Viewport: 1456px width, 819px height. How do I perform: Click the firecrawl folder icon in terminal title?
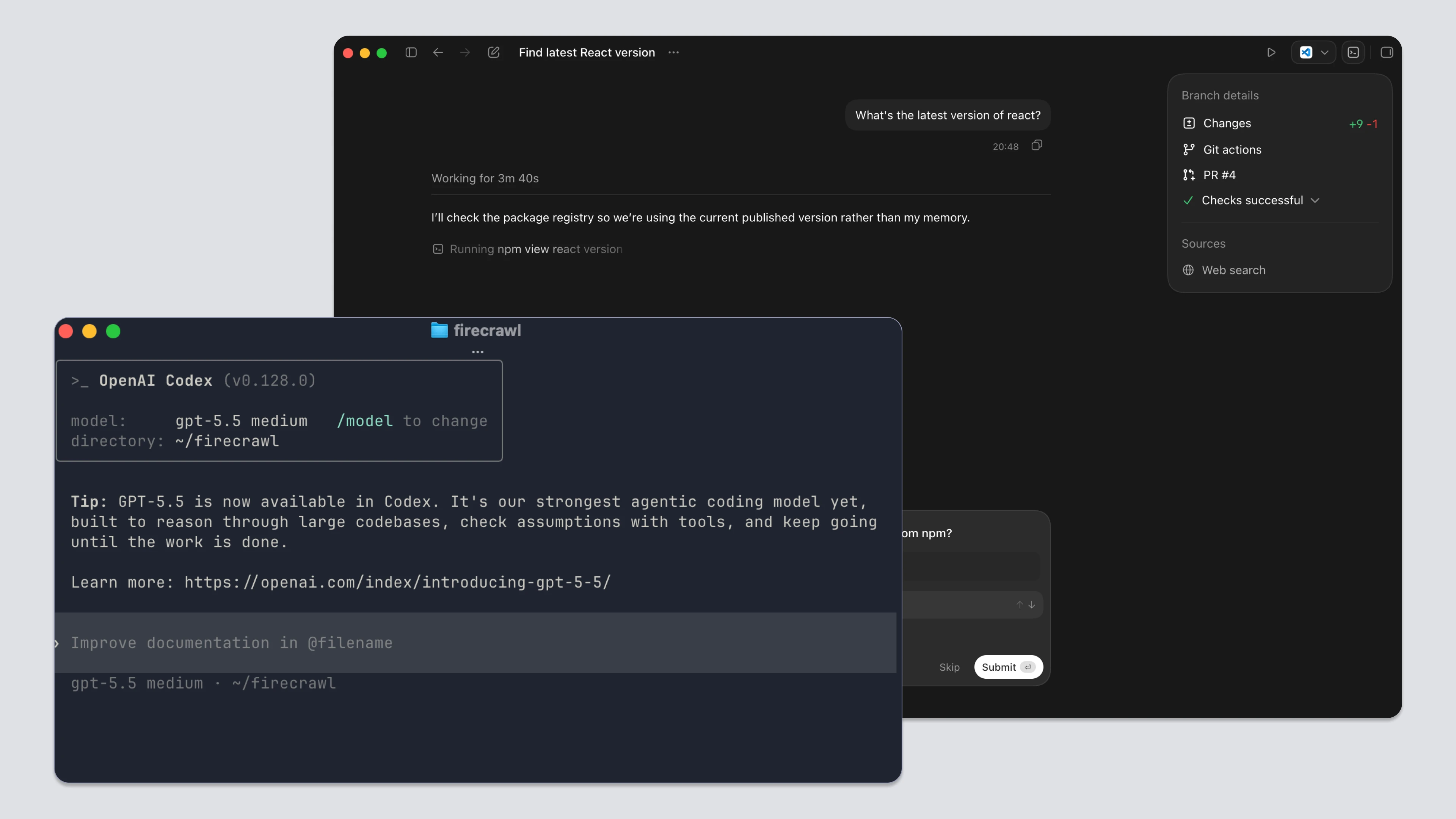tap(439, 330)
